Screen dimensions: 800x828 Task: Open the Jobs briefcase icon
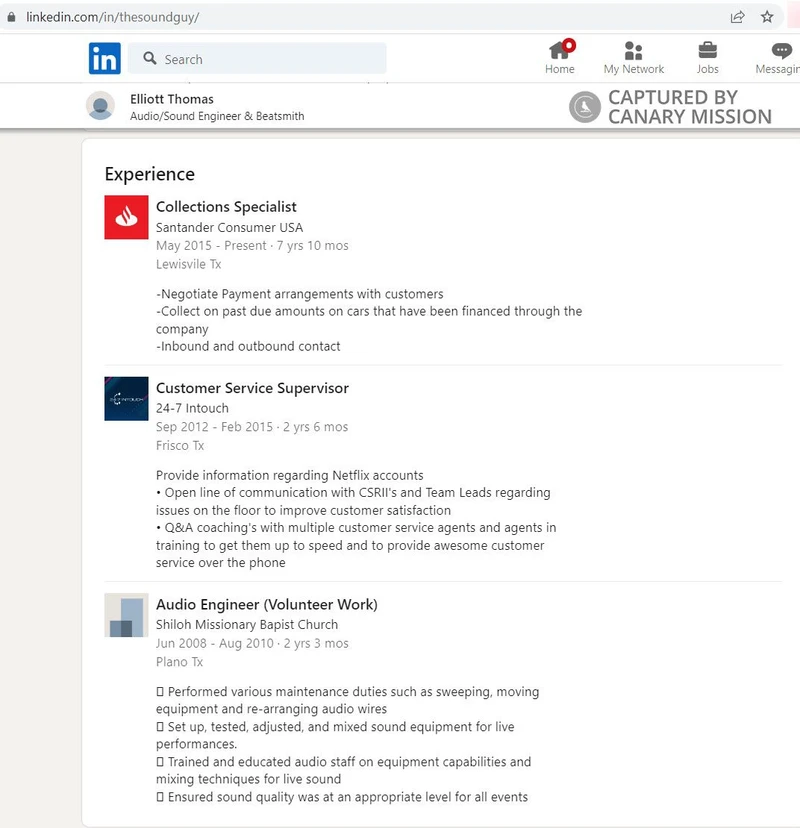point(708,51)
